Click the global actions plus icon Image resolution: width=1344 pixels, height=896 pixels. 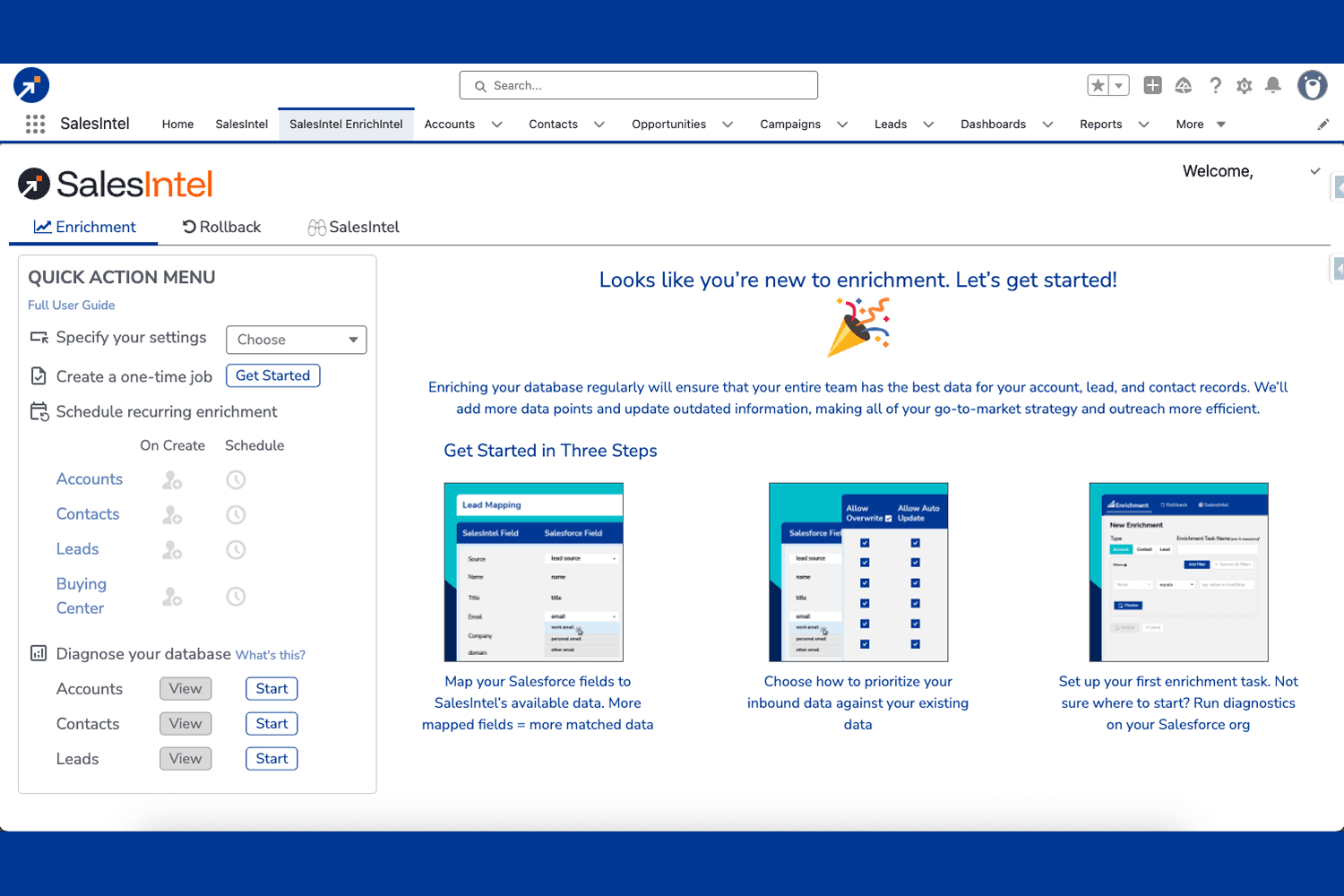1153,85
